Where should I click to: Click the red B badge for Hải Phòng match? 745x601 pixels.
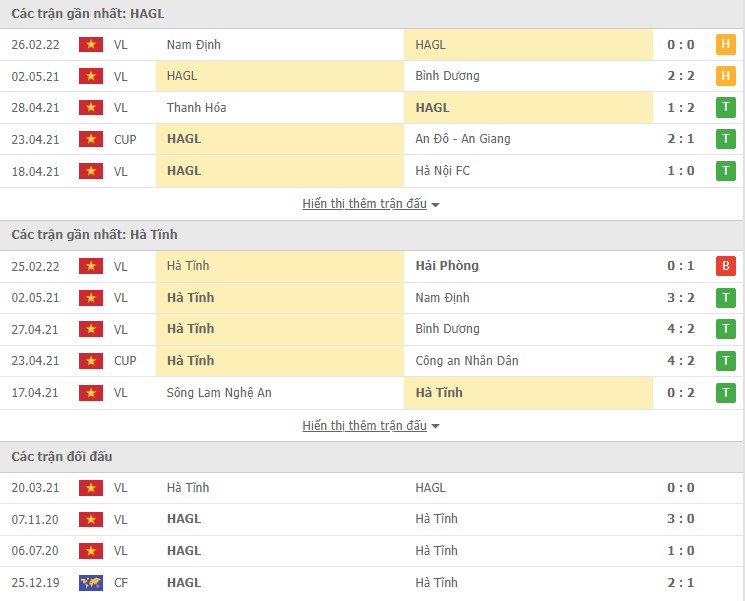pos(725,266)
